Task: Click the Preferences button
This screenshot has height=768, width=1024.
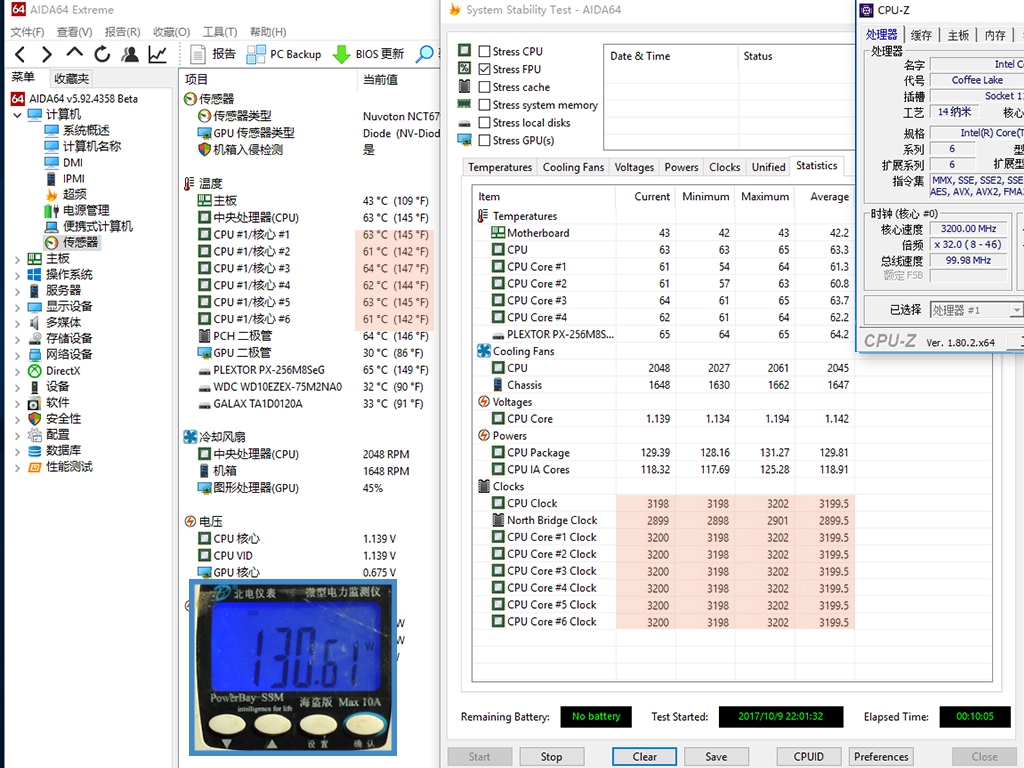Action: pos(881,756)
